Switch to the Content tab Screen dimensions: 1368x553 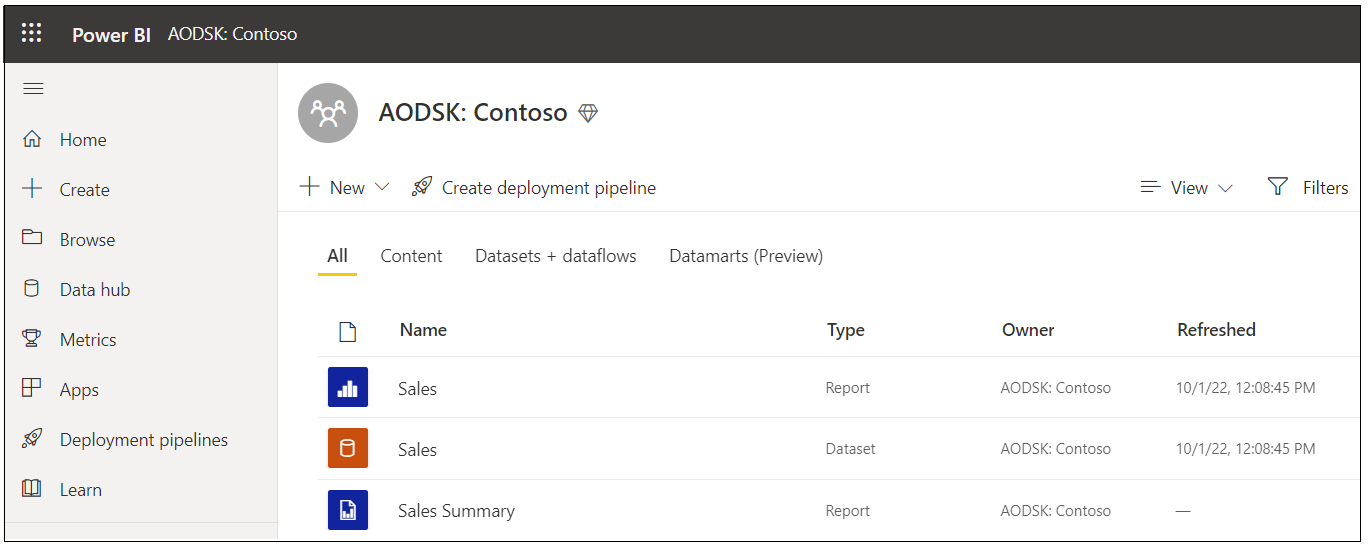point(411,256)
